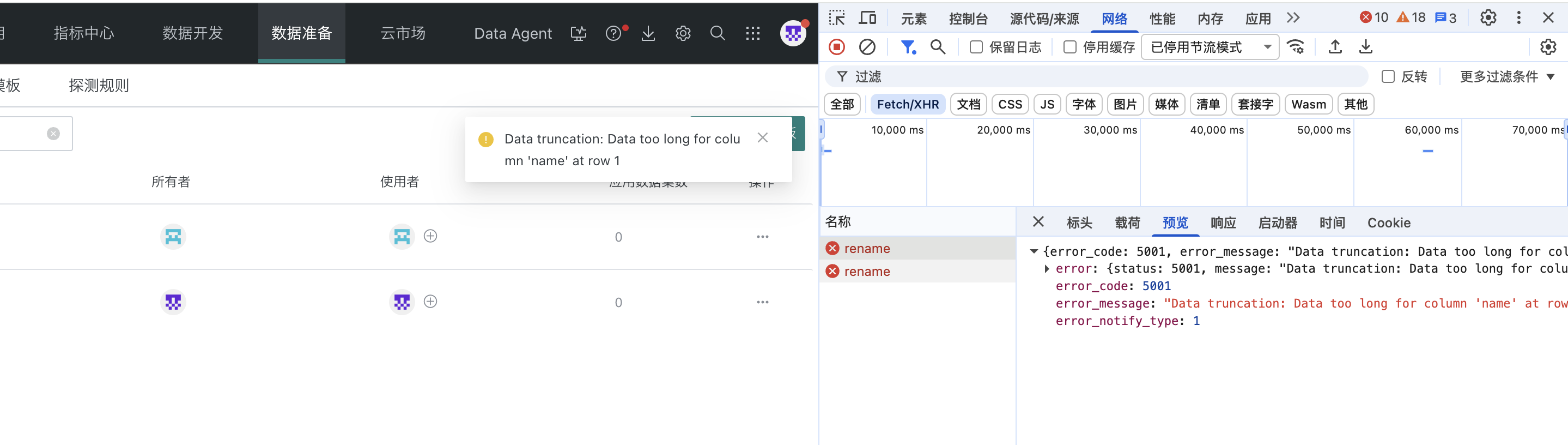This screenshot has width=1568, height=445.
Task: Open the 数据准备 navigation tab
Action: point(301,33)
